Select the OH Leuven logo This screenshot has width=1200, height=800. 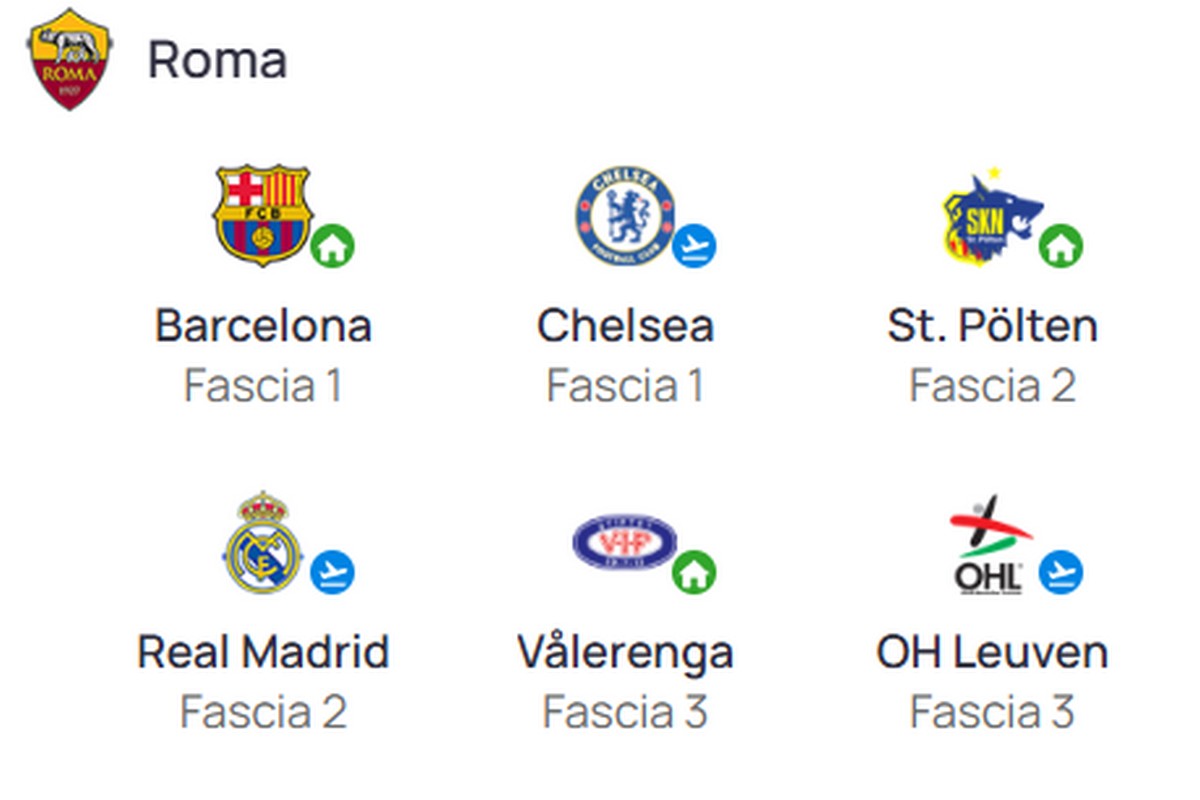coord(990,543)
